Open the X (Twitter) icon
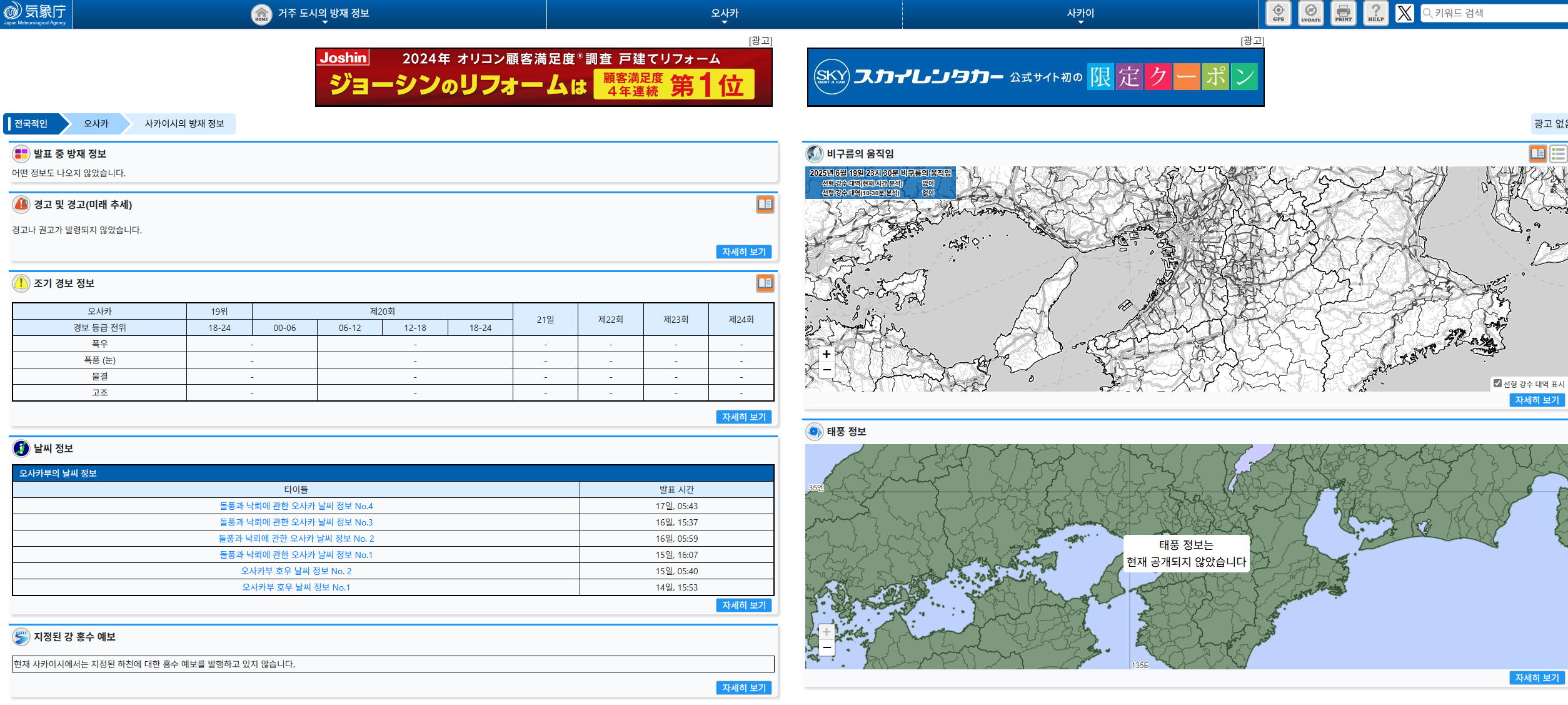The height and width of the screenshot is (705, 1568). (1404, 13)
